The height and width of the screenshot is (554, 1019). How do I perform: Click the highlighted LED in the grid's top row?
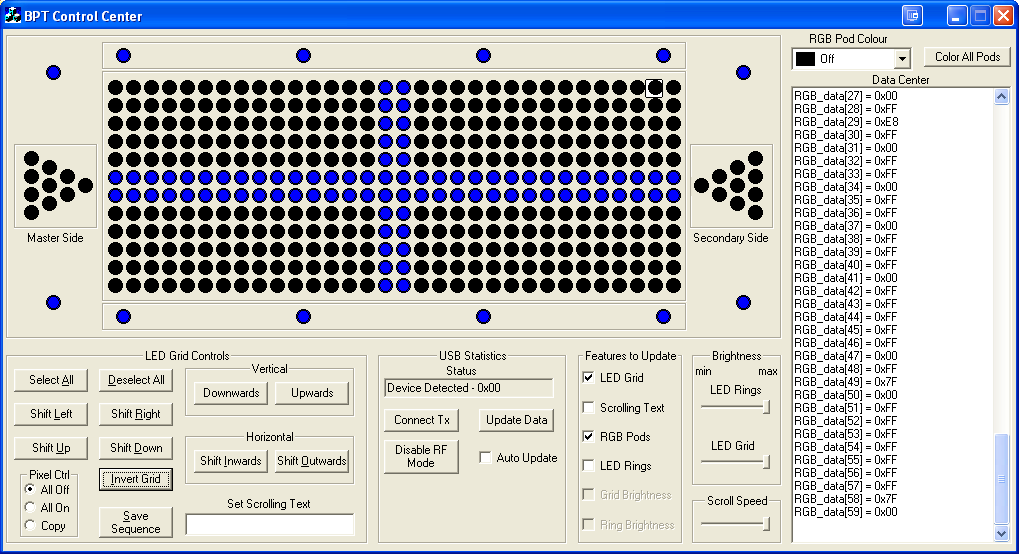(654, 88)
